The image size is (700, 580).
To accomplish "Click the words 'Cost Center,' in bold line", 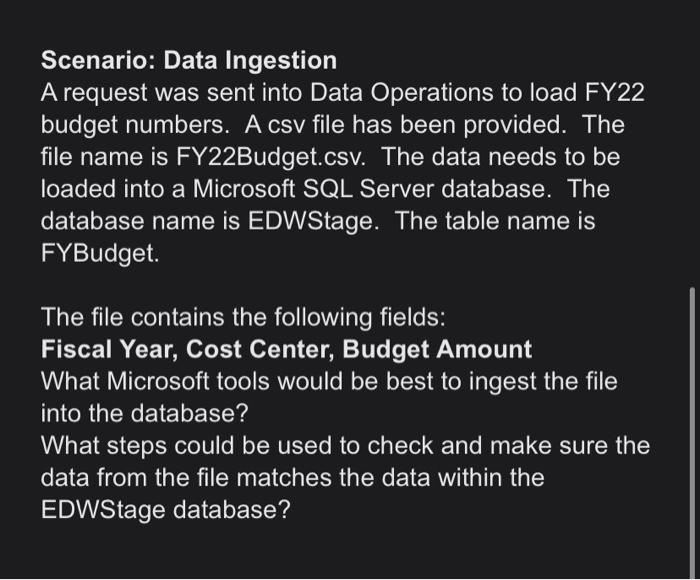I will (260, 349).
